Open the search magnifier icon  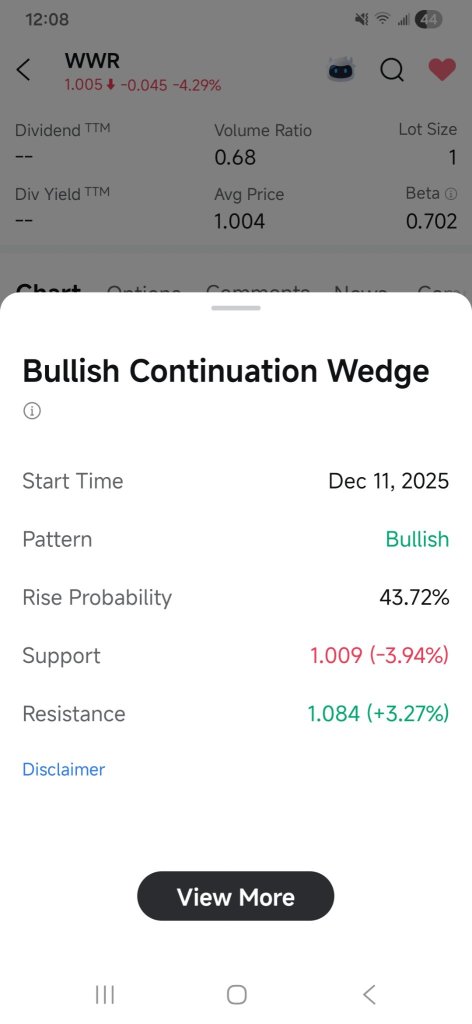[392, 70]
